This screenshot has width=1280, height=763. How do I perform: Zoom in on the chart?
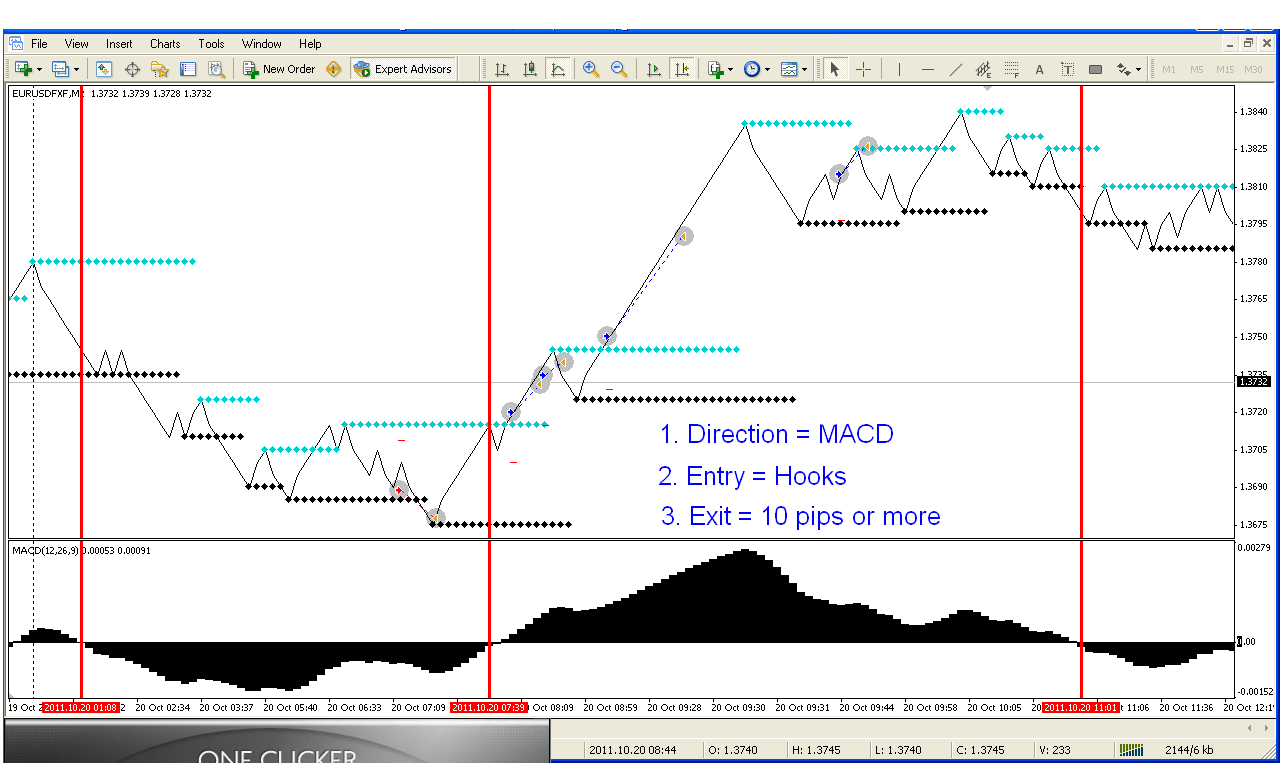click(x=591, y=69)
